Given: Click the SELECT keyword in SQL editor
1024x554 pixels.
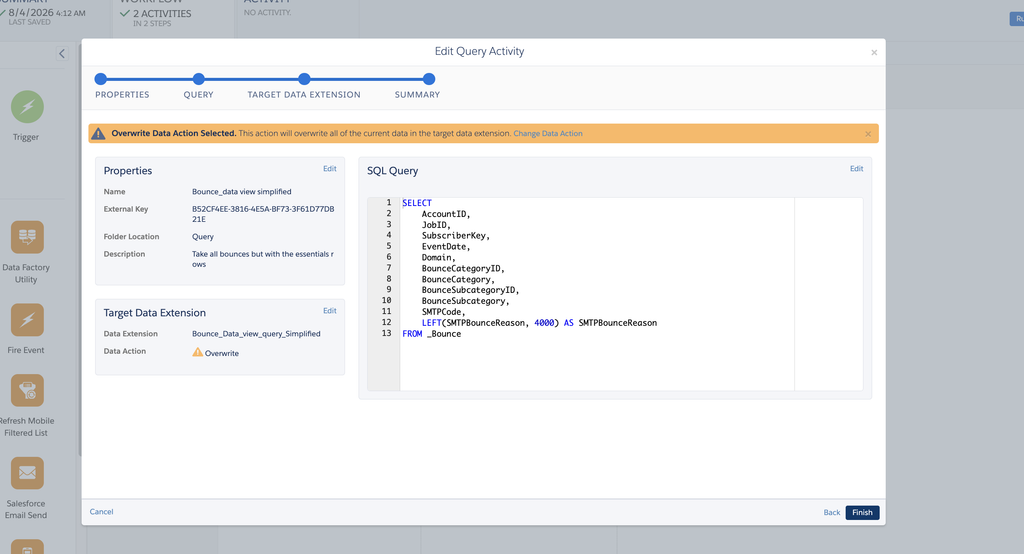Looking at the screenshot, I should coord(417,203).
